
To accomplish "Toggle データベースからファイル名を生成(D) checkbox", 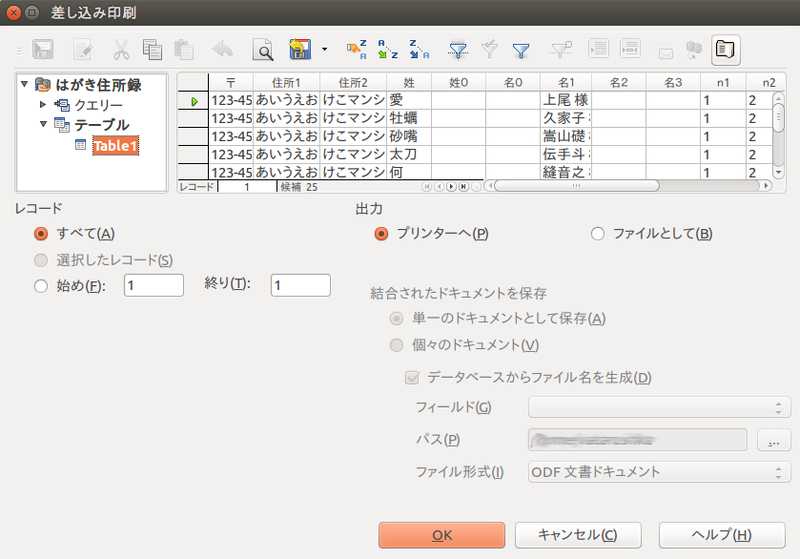I will [412, 377].
